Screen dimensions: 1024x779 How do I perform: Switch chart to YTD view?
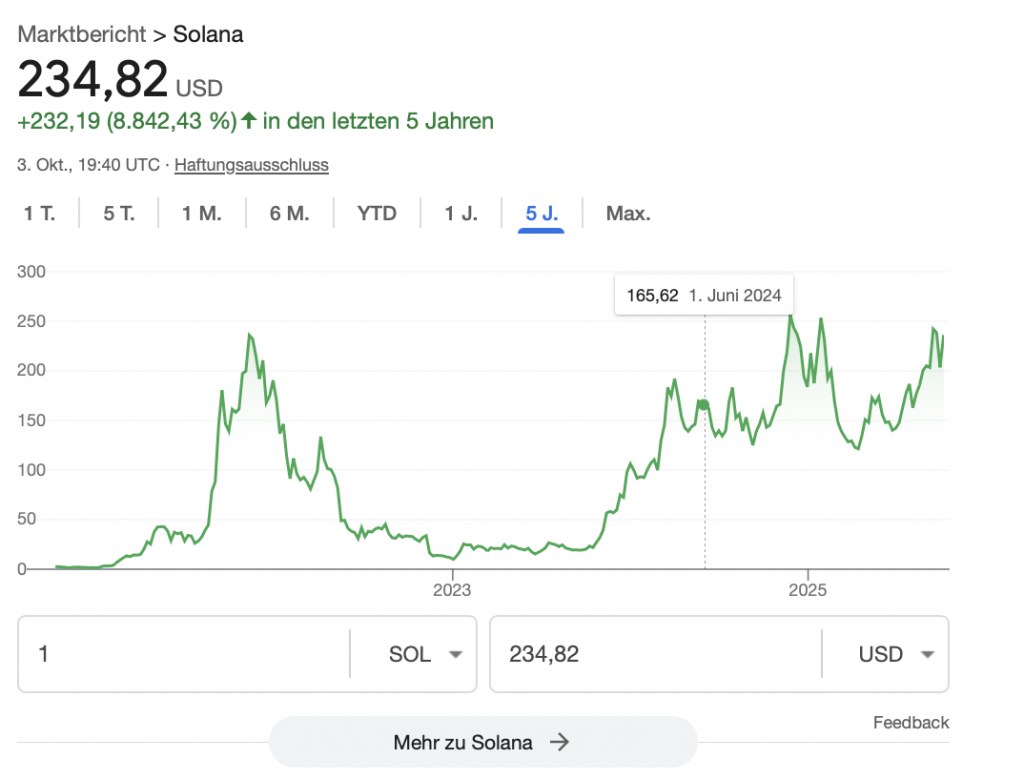click(377, 213)
